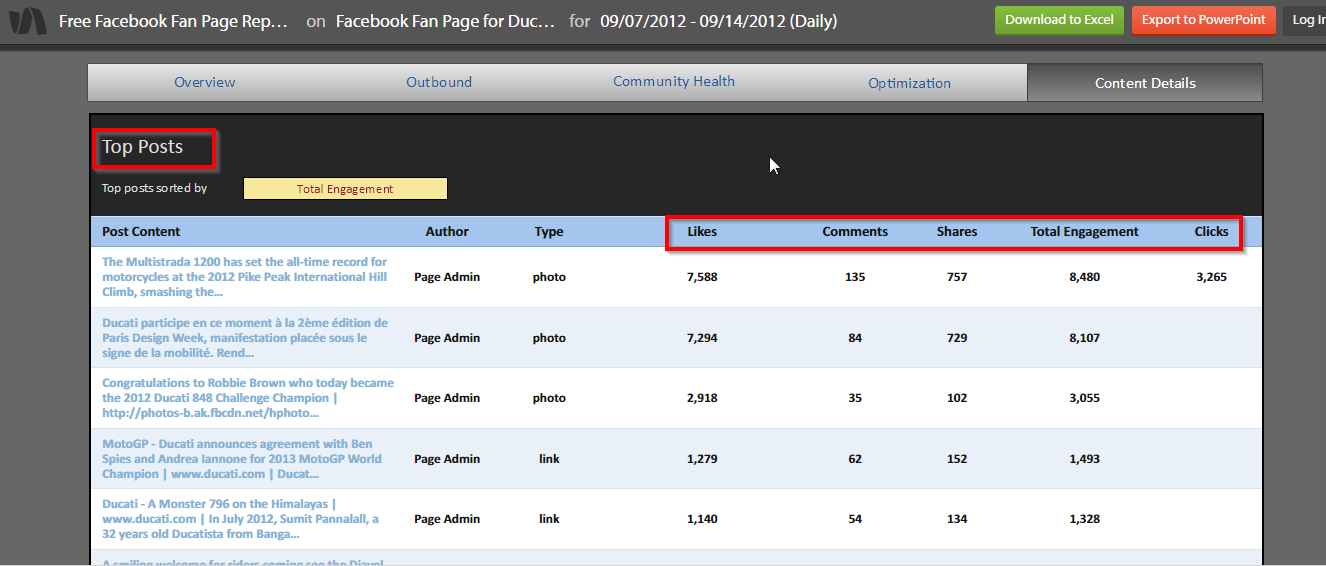Click the 2,918 likes value
1326x566 pixels.
tap(702, 398)
